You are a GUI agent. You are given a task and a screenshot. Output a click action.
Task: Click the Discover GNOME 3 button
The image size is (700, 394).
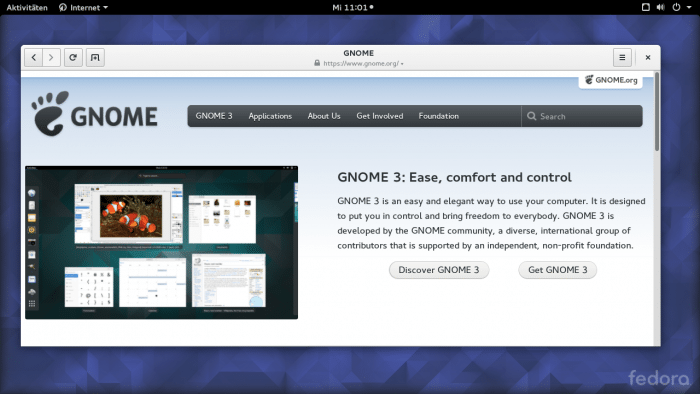click(439, 270)
